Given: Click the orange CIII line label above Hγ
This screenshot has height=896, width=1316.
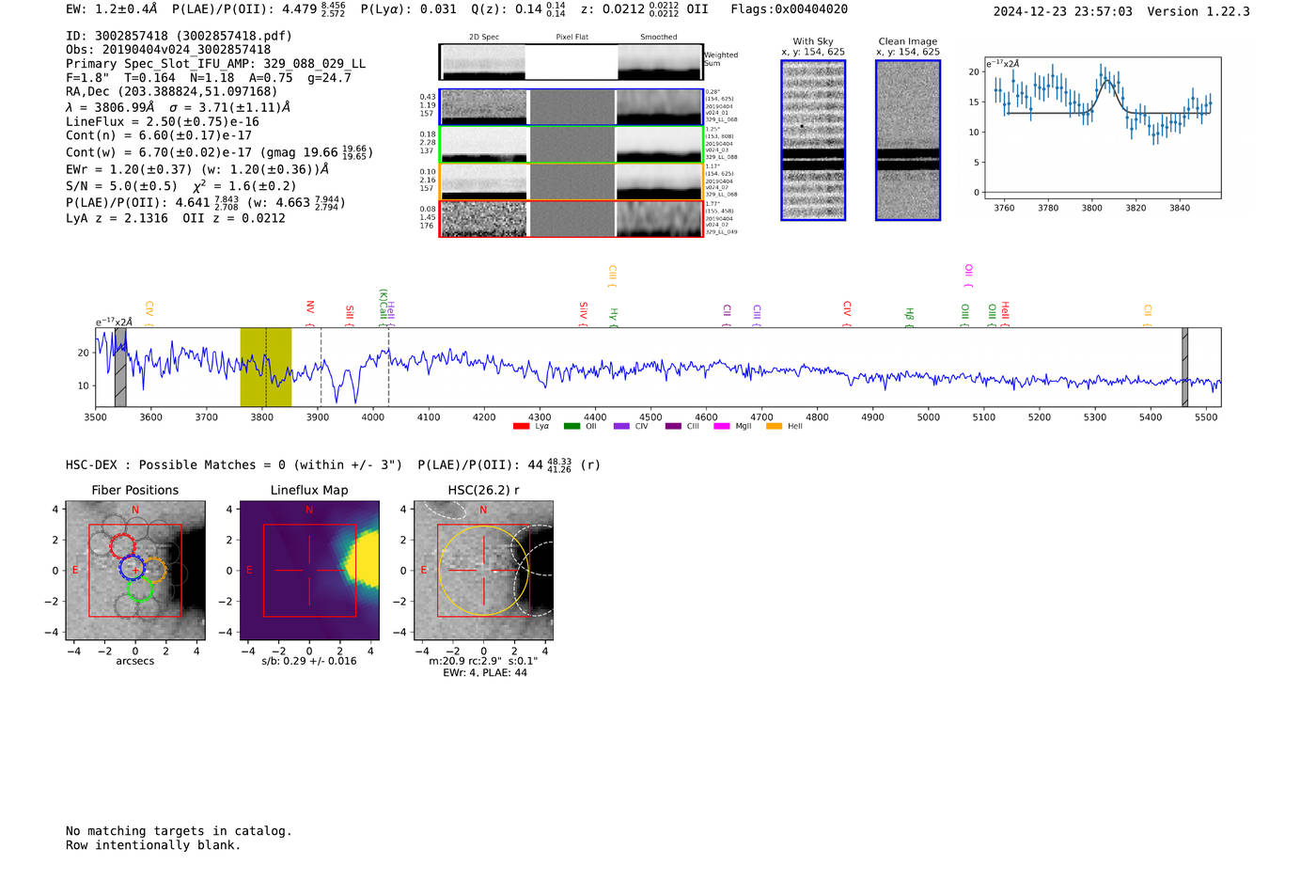Looking at the screenshot, I should click(x=612, y=275).
